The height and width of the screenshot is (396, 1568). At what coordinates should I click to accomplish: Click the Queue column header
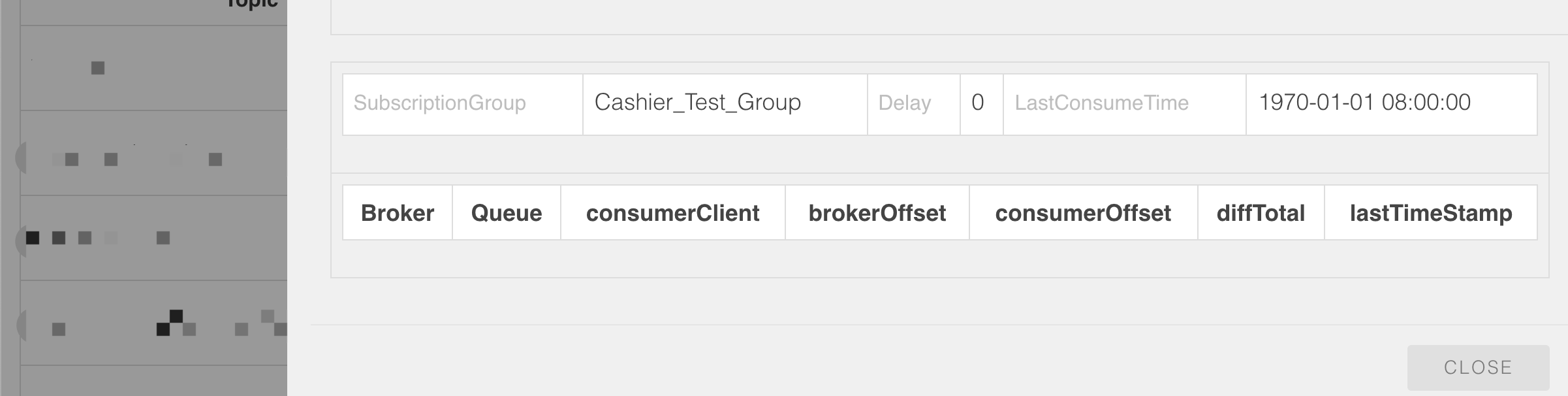pos(505,213)
